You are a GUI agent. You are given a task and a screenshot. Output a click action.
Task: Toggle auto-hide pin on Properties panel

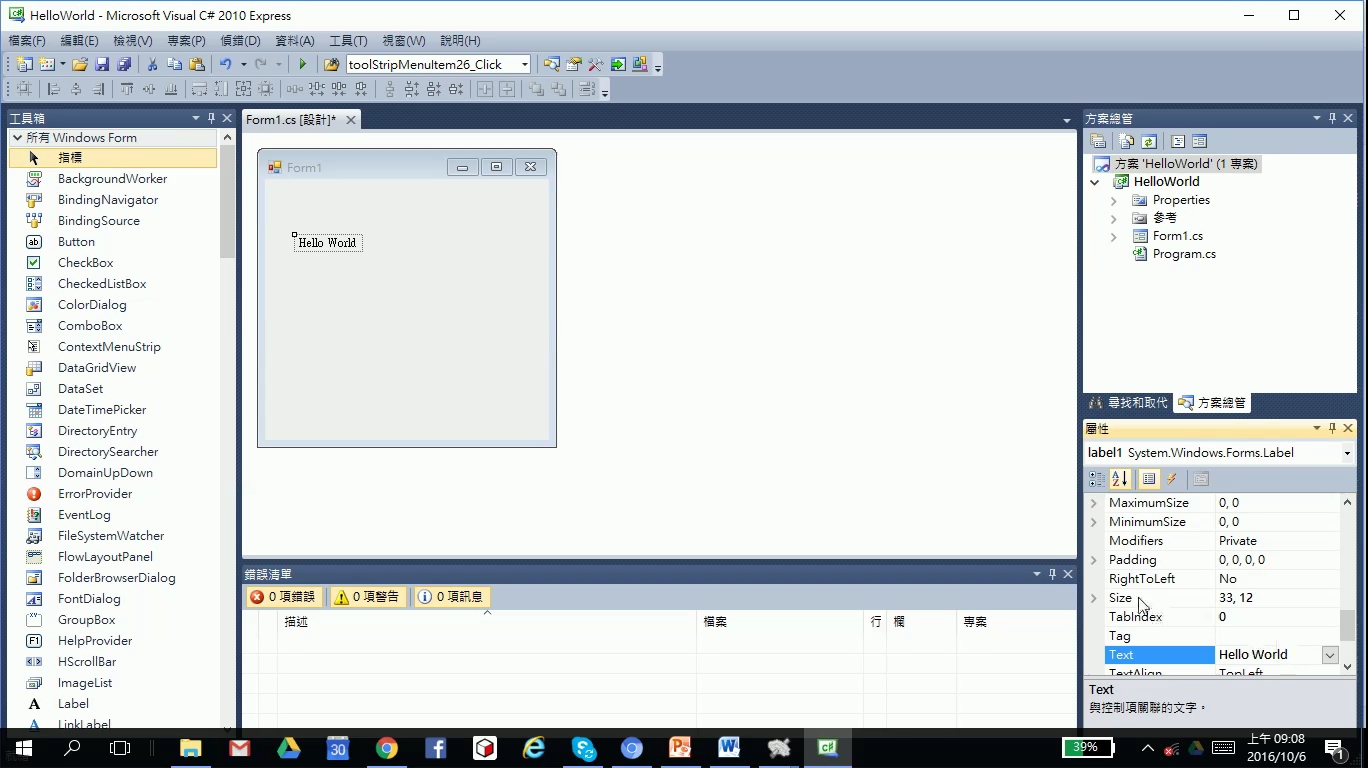tap(1332, 428)
